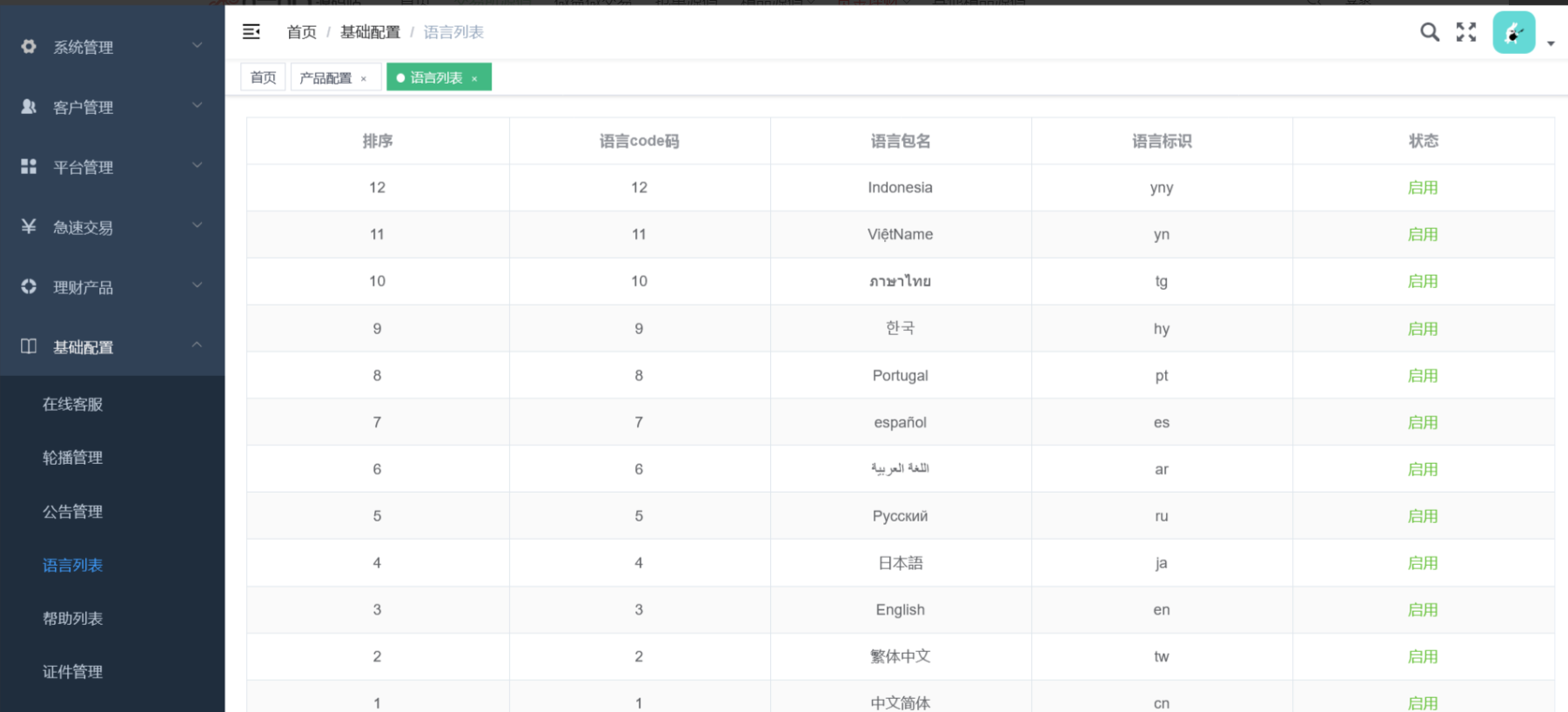1568x712 pixels.
Task: Collapse the 基础配置 menu chevron
Action: 198,346
